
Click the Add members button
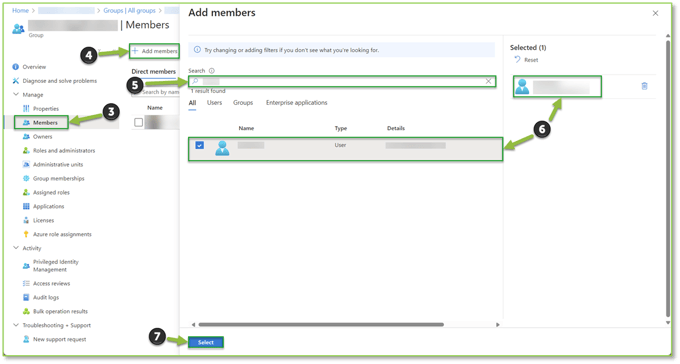[154, 51]
